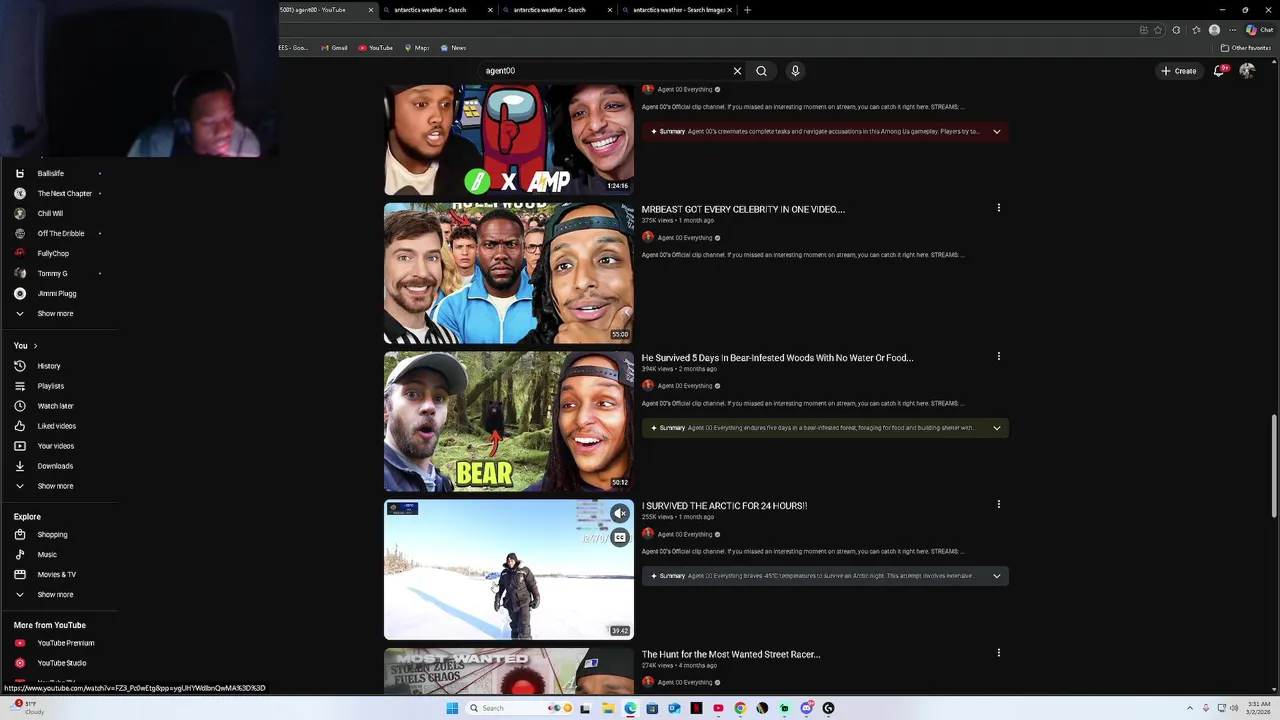Open 'I SURVIVED THE ARCTIC FOR 24 HOURS' title

(724, 506)
